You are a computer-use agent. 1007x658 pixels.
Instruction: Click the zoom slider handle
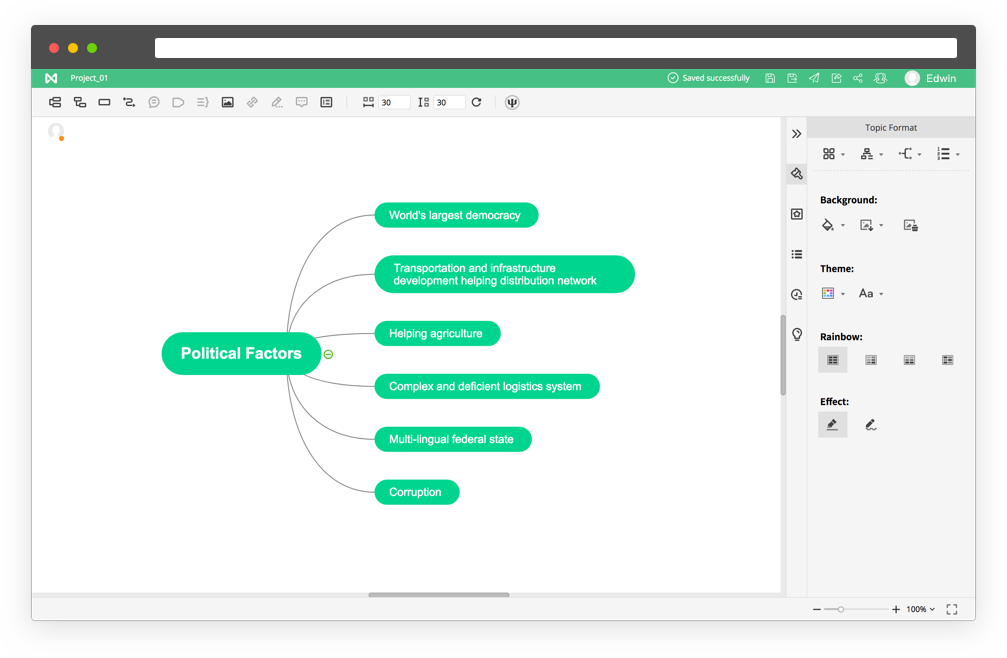(841, 609)
